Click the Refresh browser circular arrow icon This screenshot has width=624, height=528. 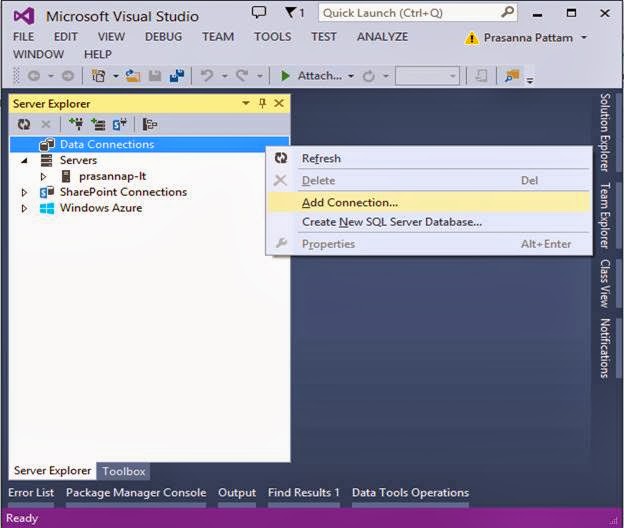pos(369,76)
